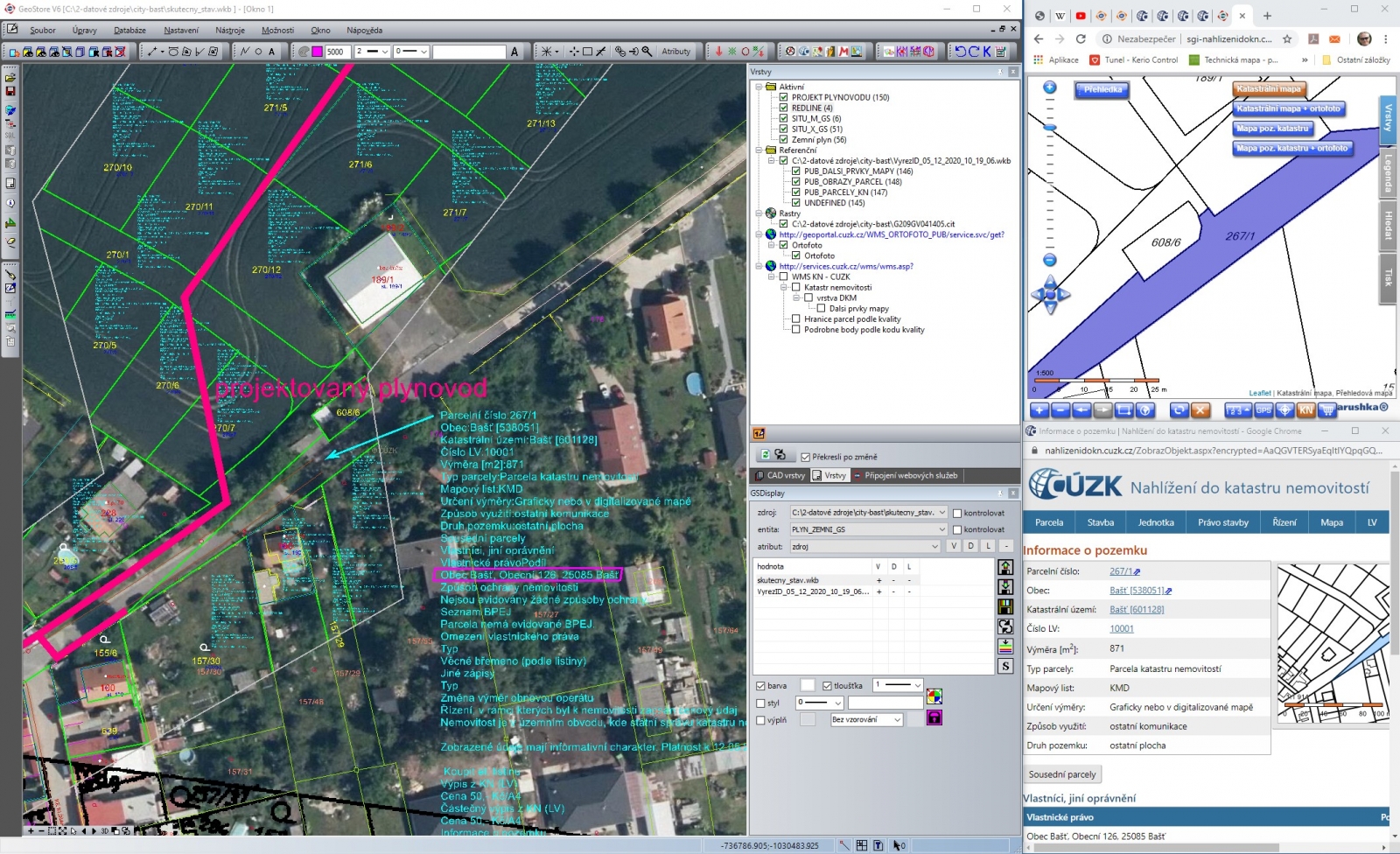Image resolution: width=1400 pixels, height=854 pixels.
Task: Click the parcel number 267/1 link
Action: pyautogui.click(x=1121, y=571)
